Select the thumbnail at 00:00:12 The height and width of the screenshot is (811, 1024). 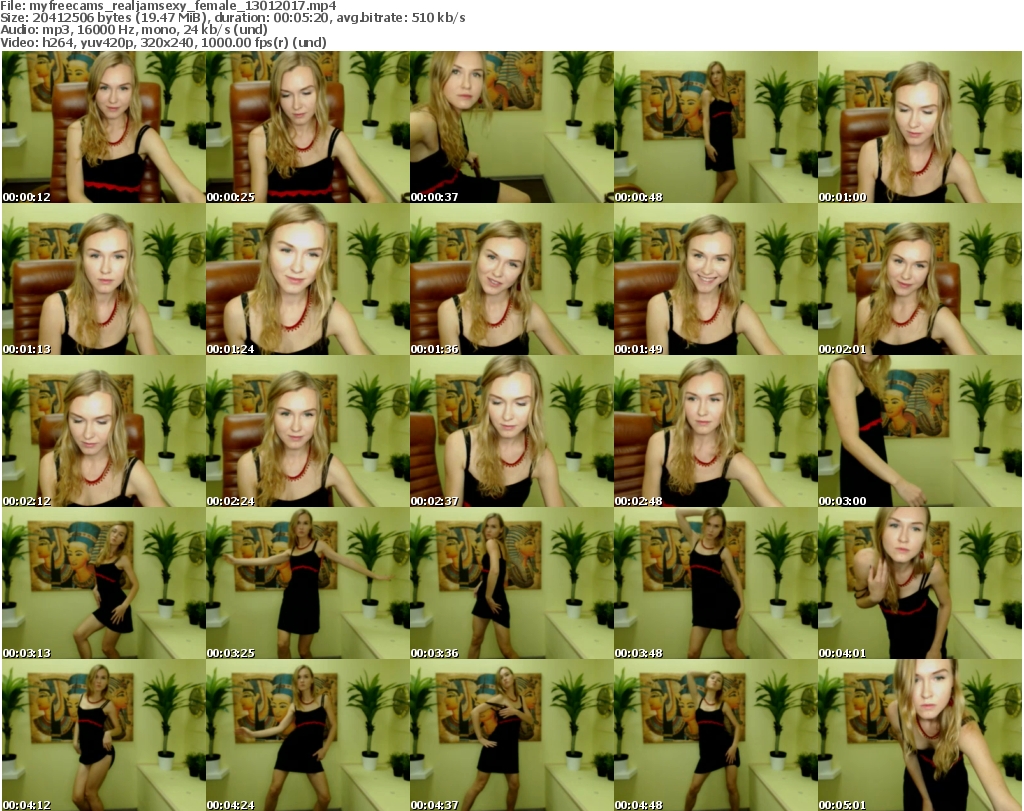(104, 127)
